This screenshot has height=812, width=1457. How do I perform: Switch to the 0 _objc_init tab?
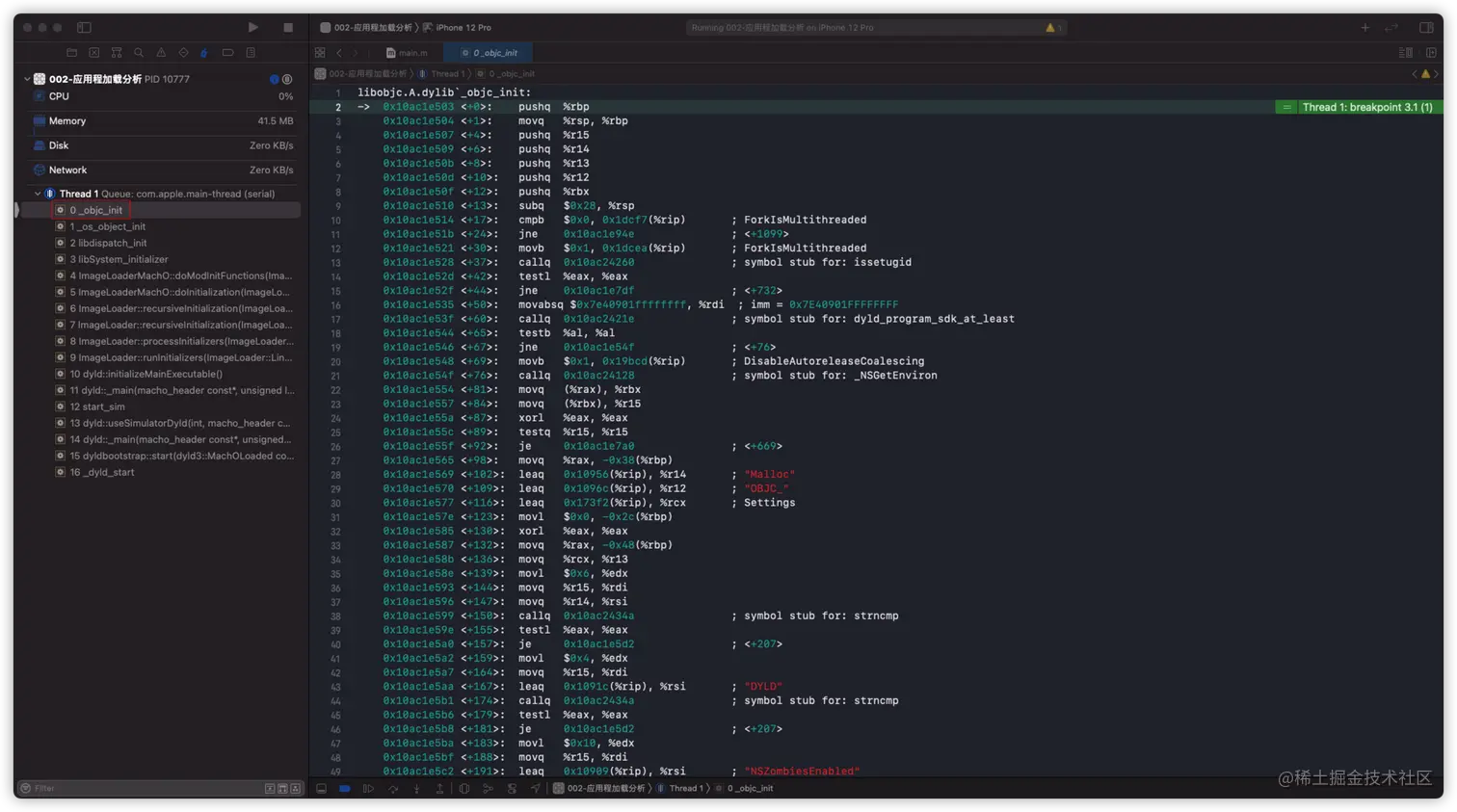[x=490, y=53]
